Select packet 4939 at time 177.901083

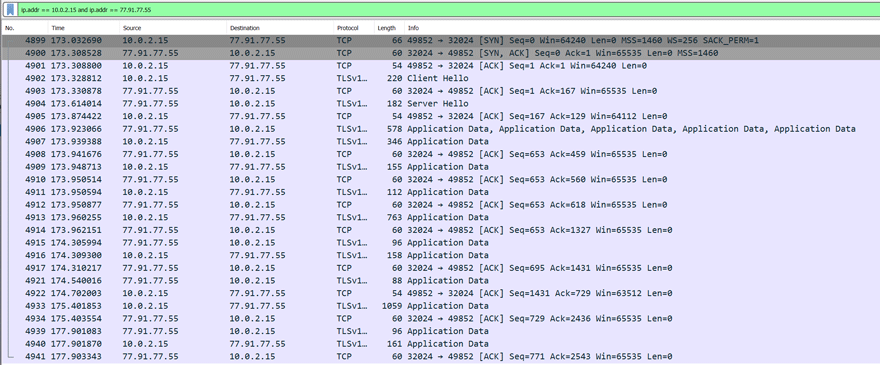[x=440, y=331]
